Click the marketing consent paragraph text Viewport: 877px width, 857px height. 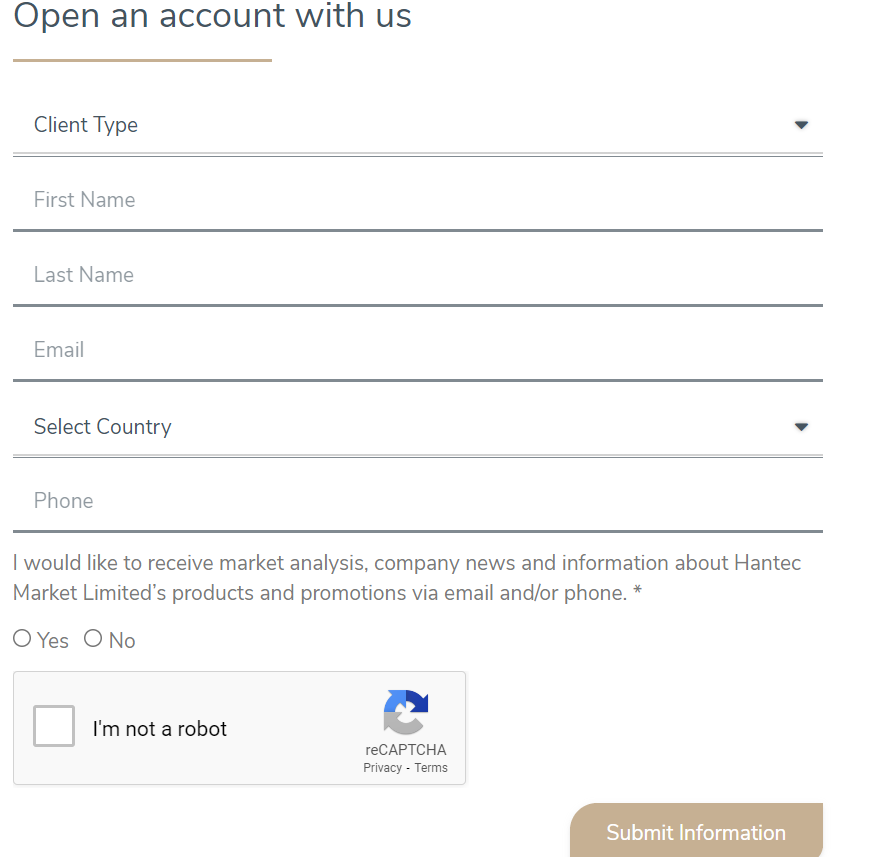tap(407, 578)
